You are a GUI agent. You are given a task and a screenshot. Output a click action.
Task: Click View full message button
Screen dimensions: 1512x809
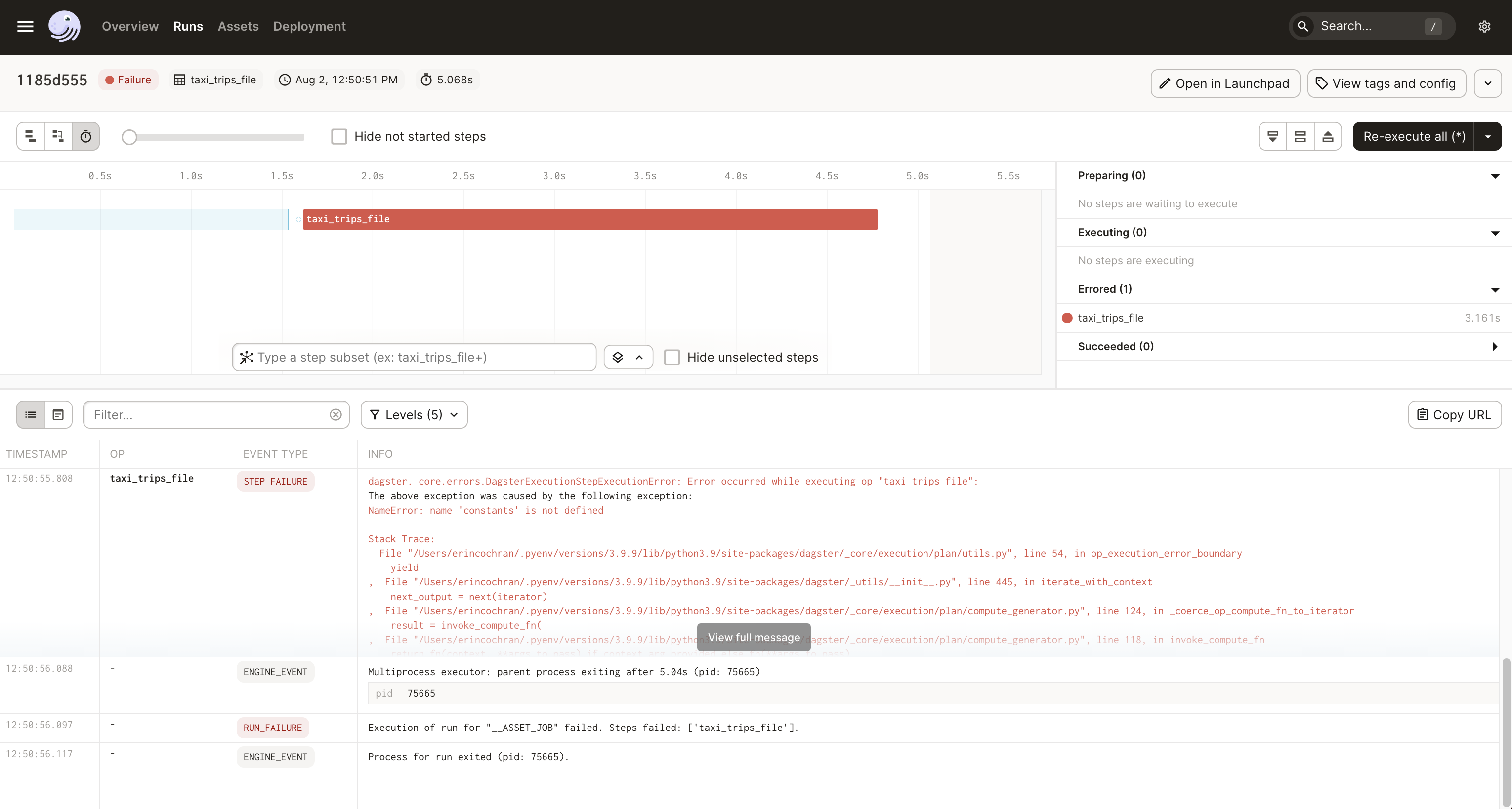pos(754,637)
